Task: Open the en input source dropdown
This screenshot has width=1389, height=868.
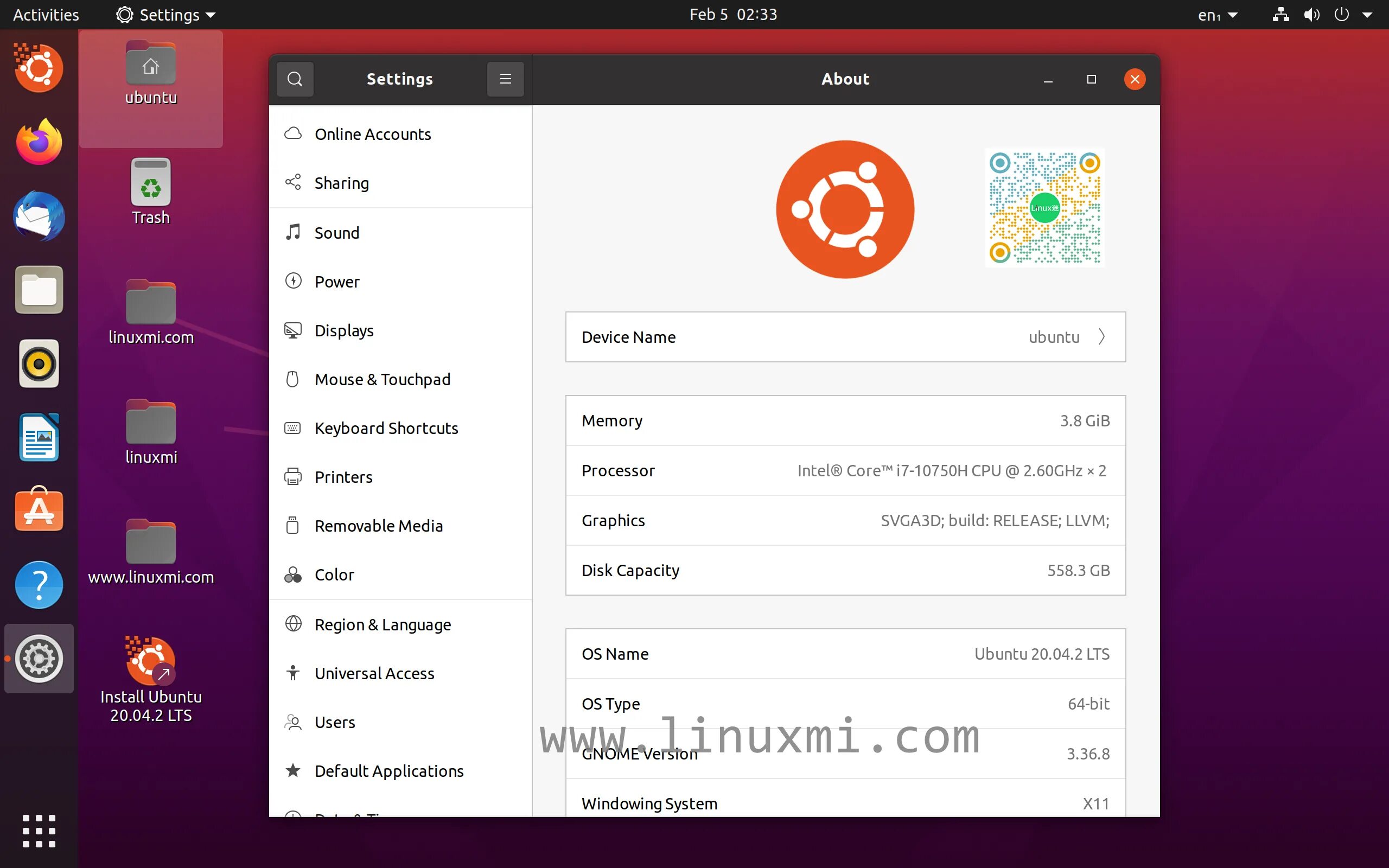Action: (1217, 15)
